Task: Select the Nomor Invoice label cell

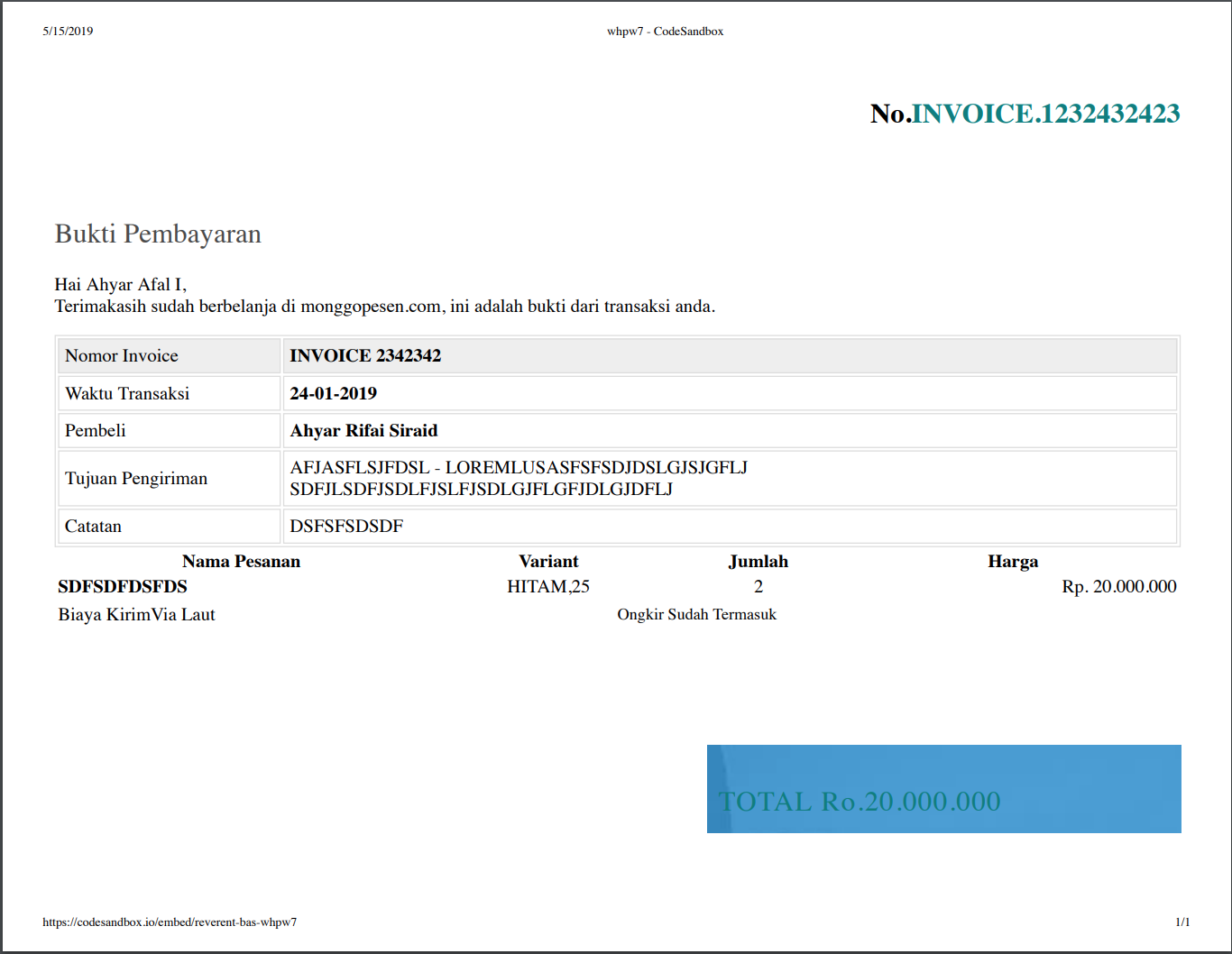Action: click(169, 356)
